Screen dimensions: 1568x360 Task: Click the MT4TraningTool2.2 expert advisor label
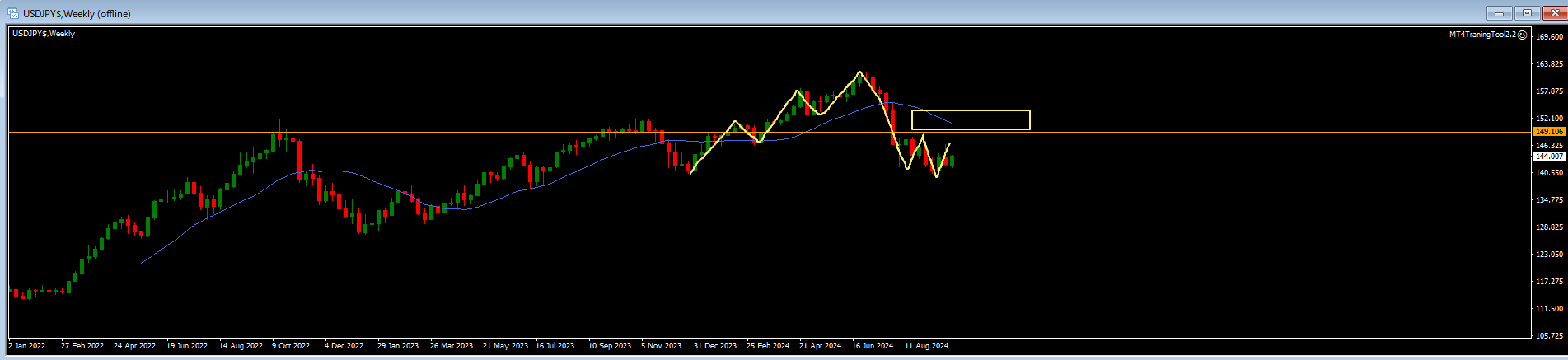[1482, 35]
